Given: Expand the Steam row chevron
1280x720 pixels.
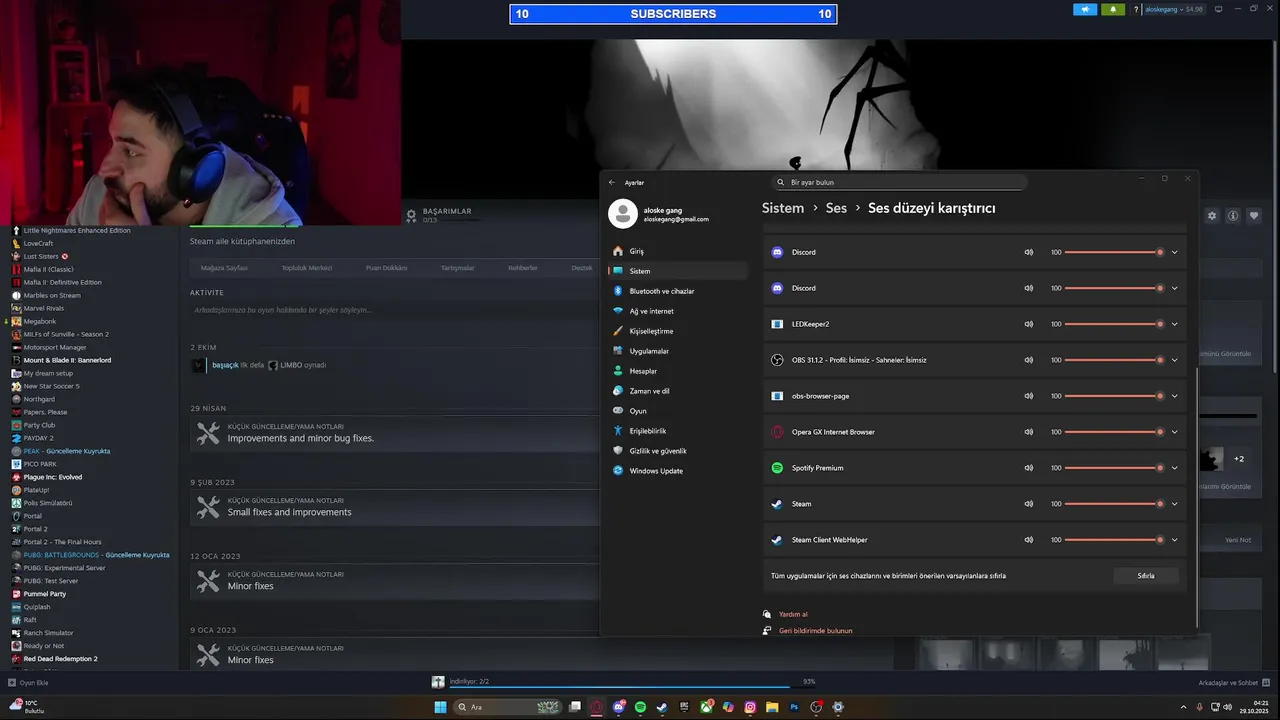Looking at the screenshot, I should point(1174,504).
